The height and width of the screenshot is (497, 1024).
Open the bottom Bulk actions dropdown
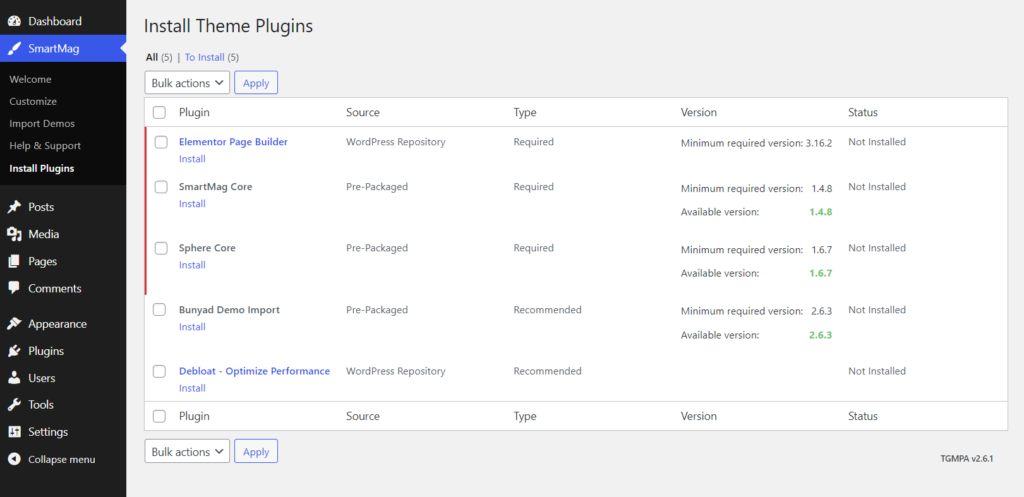click(x=187, y=451)
